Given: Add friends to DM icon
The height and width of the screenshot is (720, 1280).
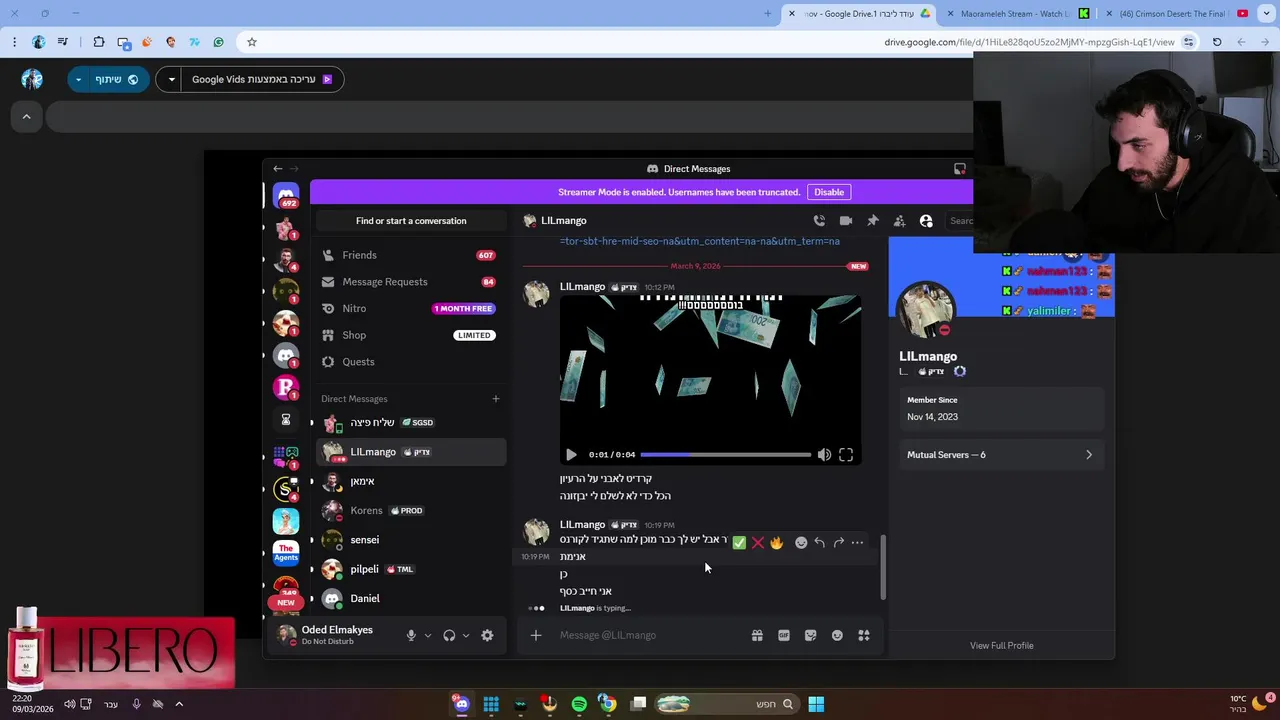Looking at the screenshot, I should pyautogui.click(x=899, y=221).
